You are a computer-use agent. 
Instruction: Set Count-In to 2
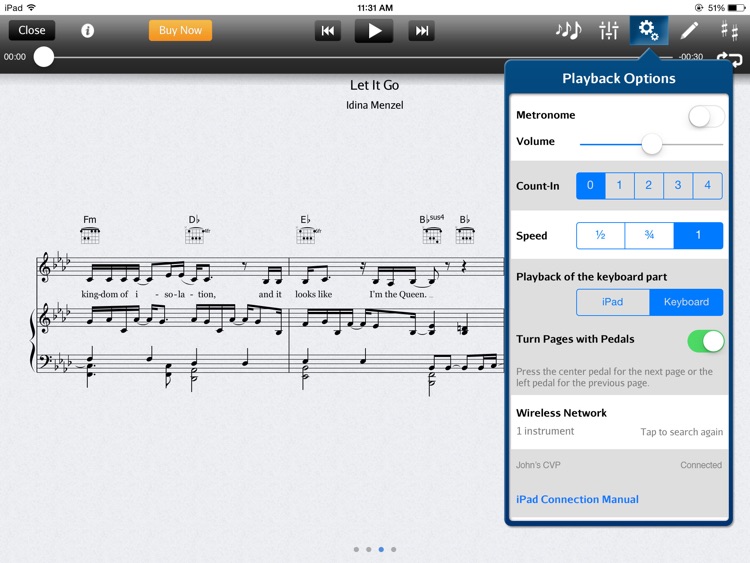point(649,186)
